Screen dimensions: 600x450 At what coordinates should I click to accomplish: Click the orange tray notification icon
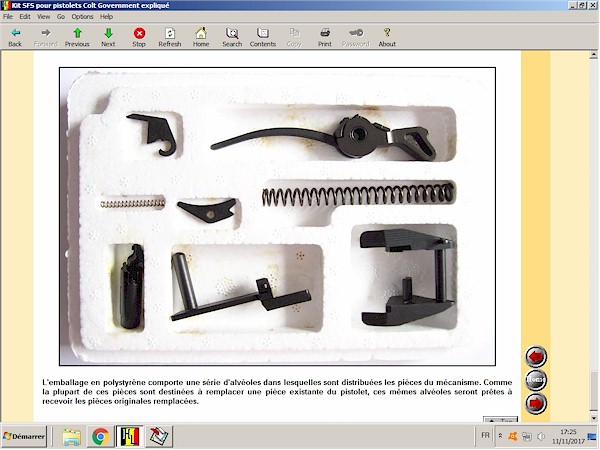coord(513,436)
